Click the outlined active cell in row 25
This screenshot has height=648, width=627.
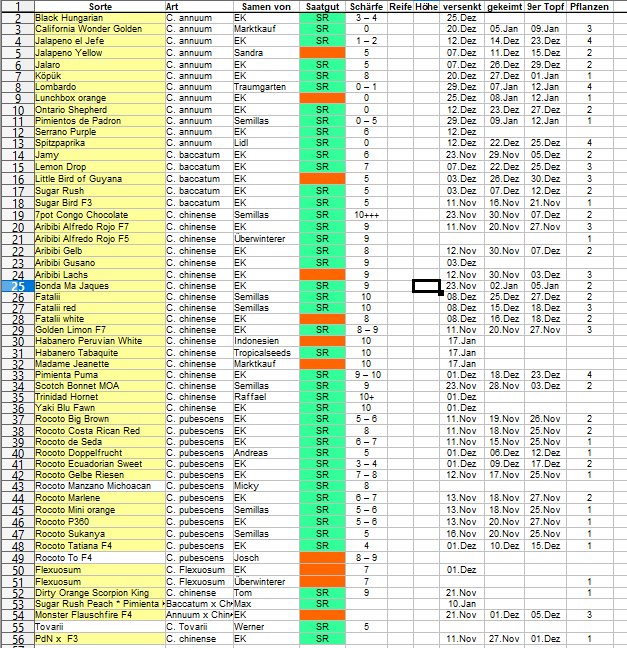[427, 286]
